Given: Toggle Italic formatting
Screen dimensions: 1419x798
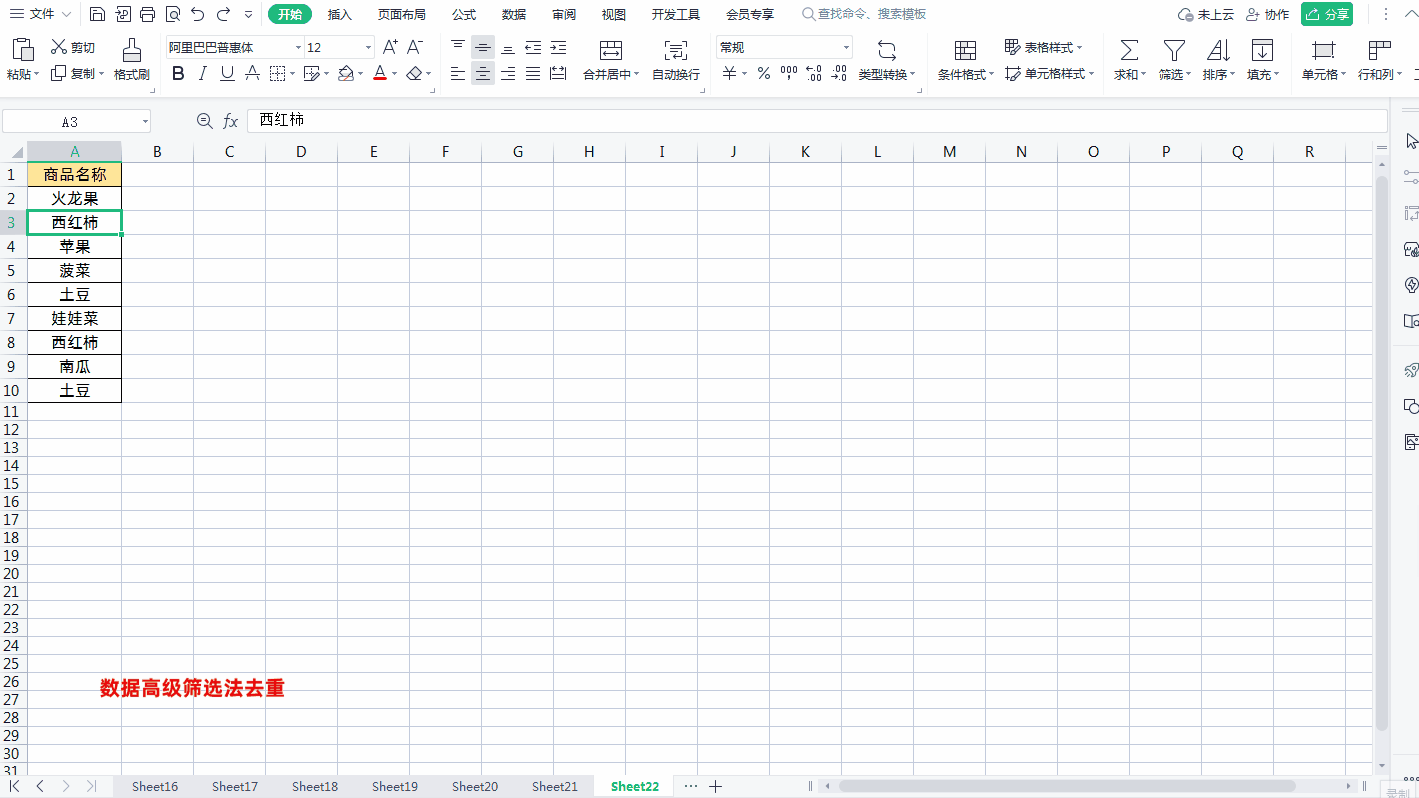Looking at the screenshot, I should 203,73.
